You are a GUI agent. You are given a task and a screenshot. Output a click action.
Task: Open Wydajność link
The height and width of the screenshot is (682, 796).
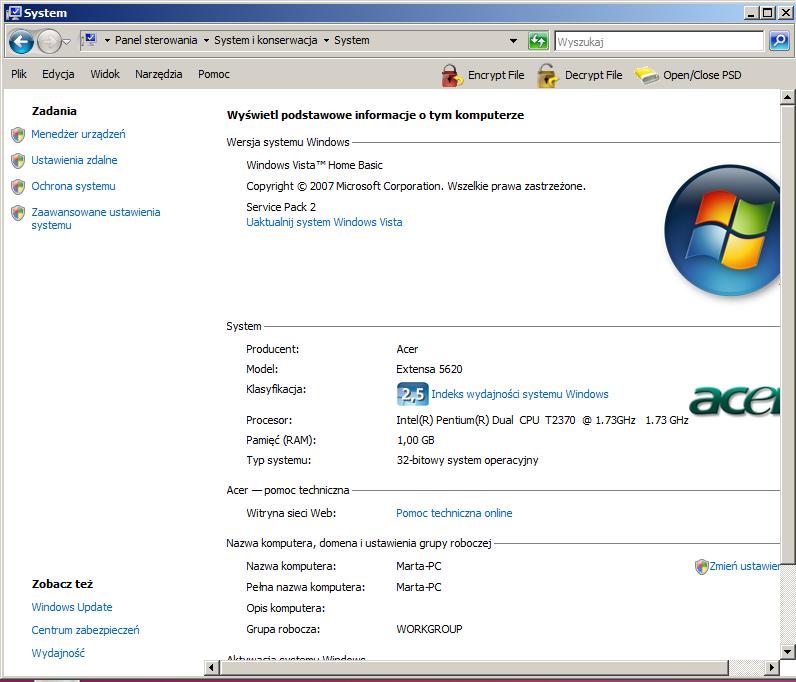(58, 653)
